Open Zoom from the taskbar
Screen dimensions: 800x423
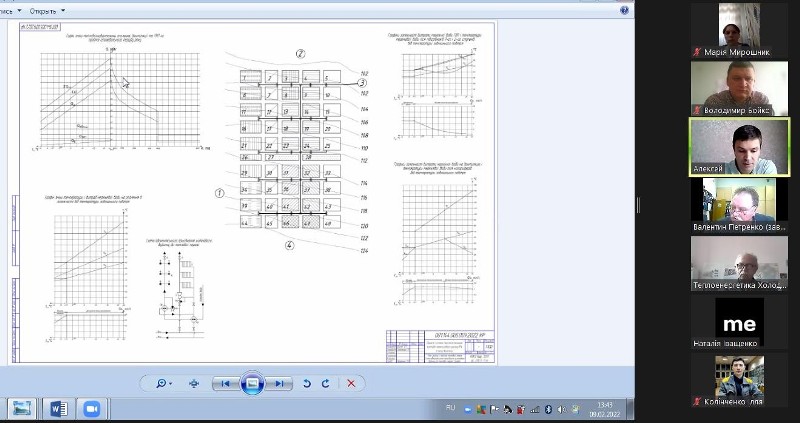pyautogui.click(x=92, y=409)
